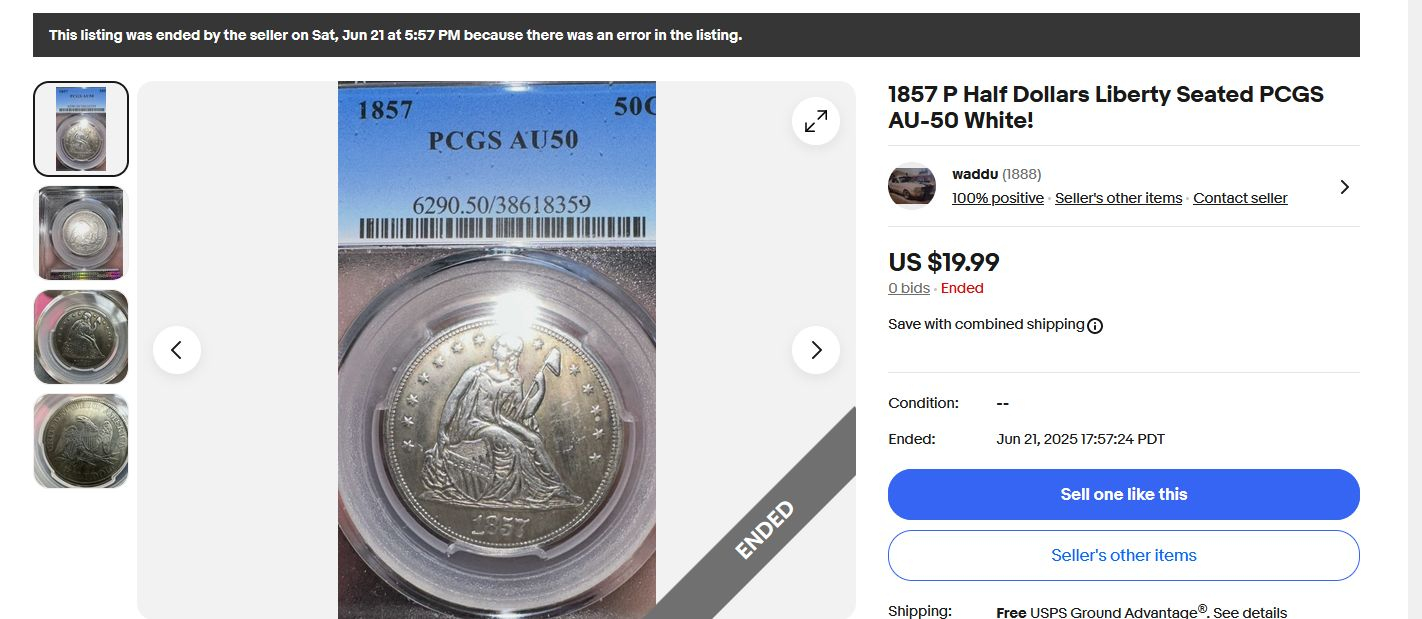Open combined shipping info icon
Image resolution: width=1422 pixels, height=619 pixels.
1095,325
